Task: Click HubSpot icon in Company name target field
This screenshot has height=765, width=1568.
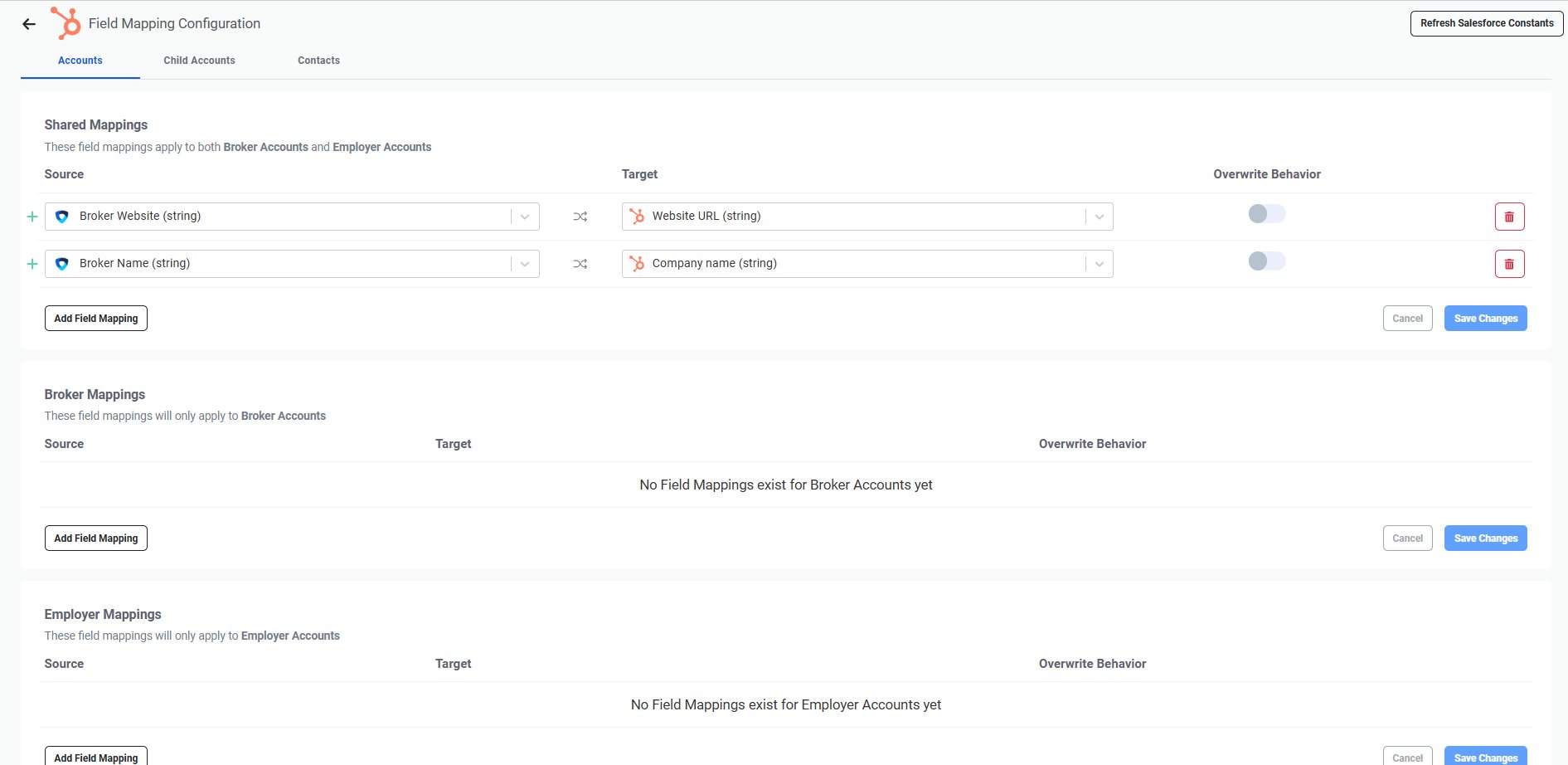Action: click(x=637, y=264)
